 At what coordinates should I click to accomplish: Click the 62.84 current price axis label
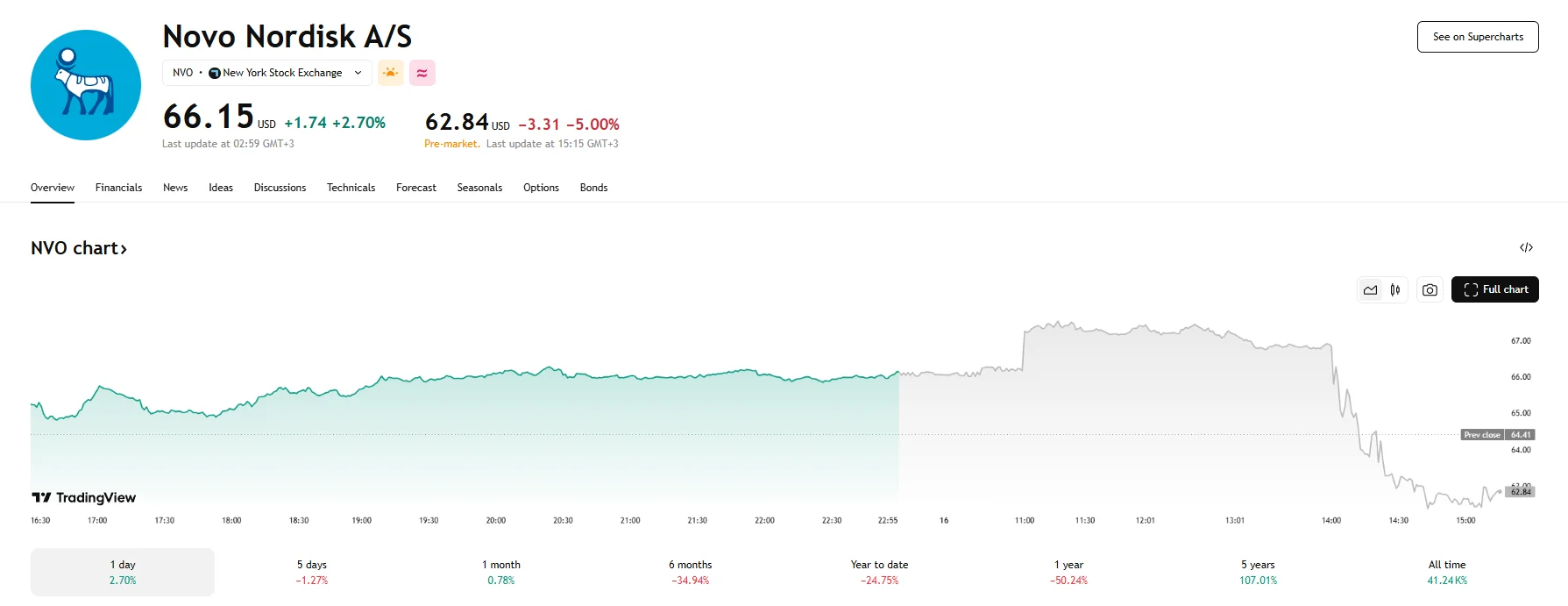pos(1521,491)
